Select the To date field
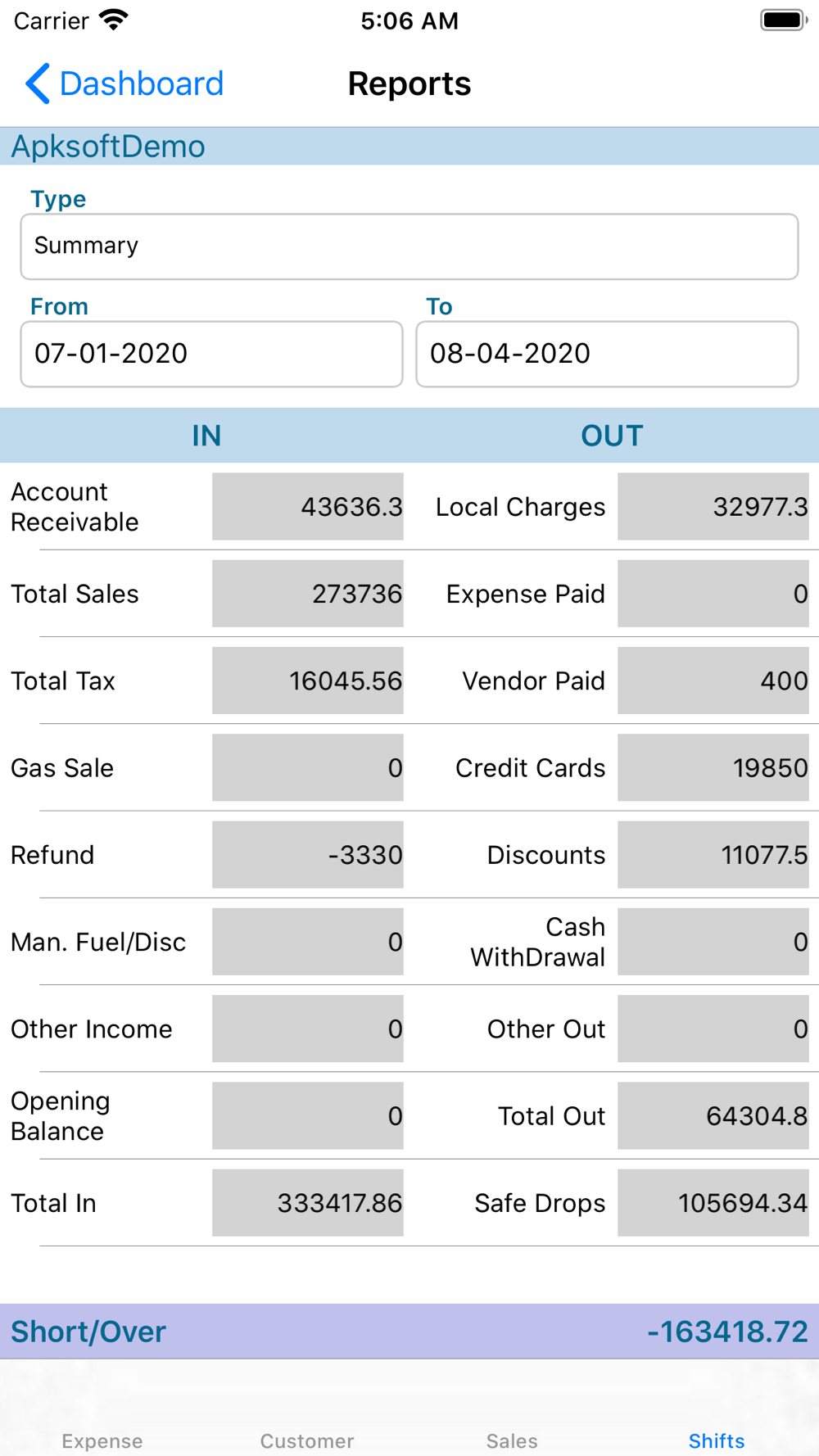The image size is (819, 1456). pyautogui.click(x=607, y=354)
